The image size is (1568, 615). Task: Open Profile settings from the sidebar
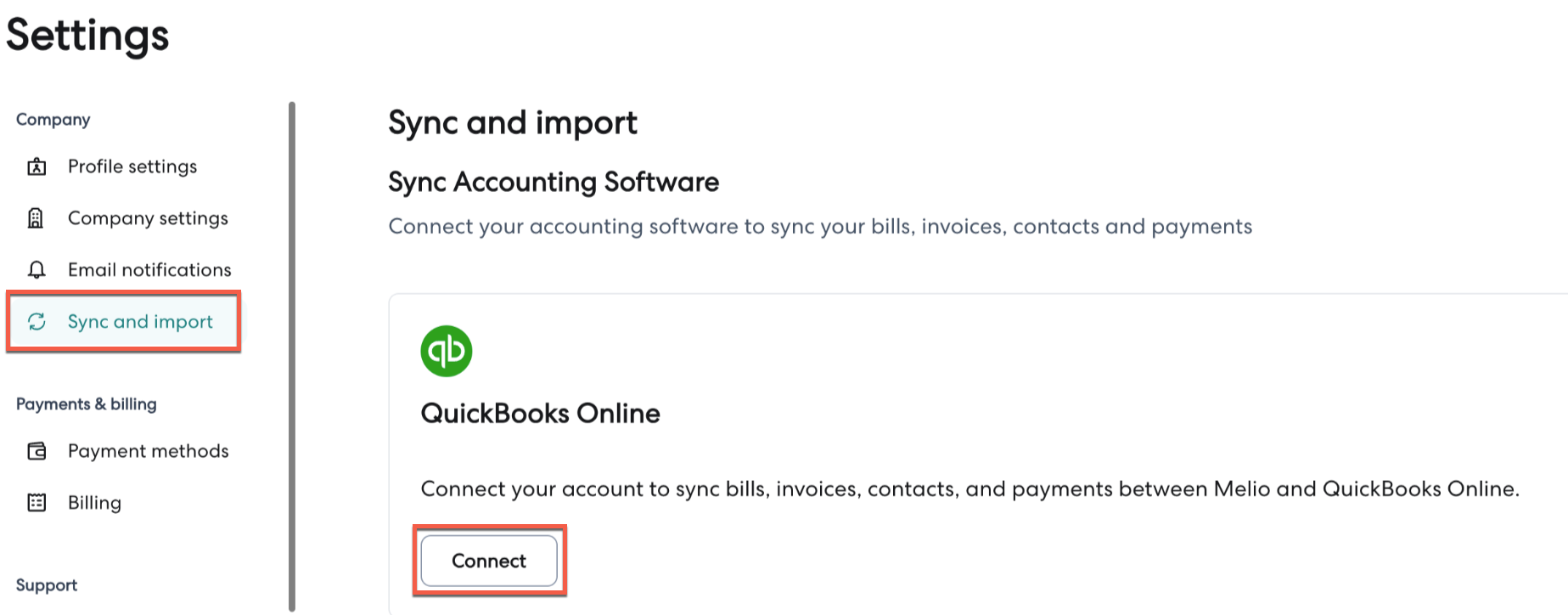click(x=132, y=166)
